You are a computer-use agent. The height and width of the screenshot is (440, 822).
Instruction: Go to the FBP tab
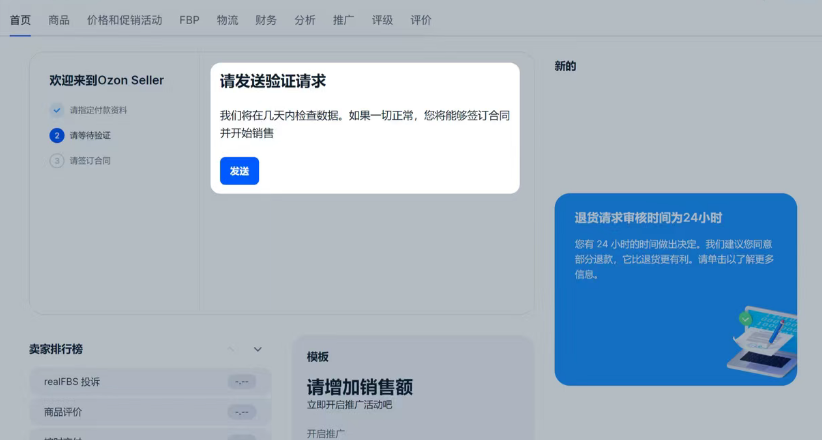(189, 20)
